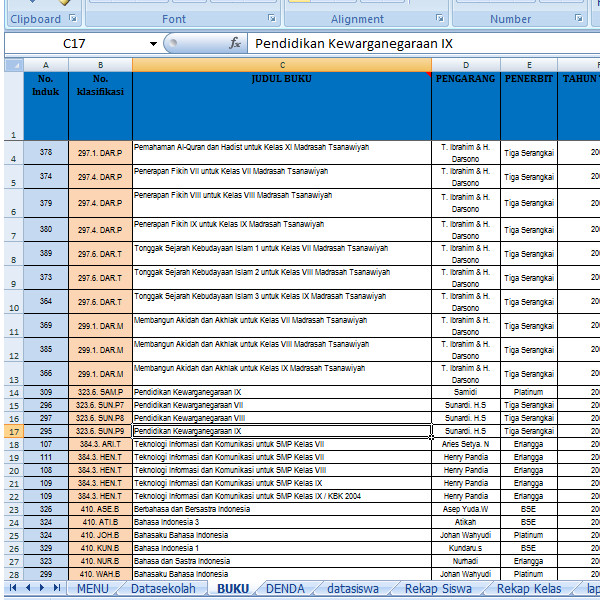Select row 4 header
The height and width of the screenshot is (600, 600).
tap(14, 153)
